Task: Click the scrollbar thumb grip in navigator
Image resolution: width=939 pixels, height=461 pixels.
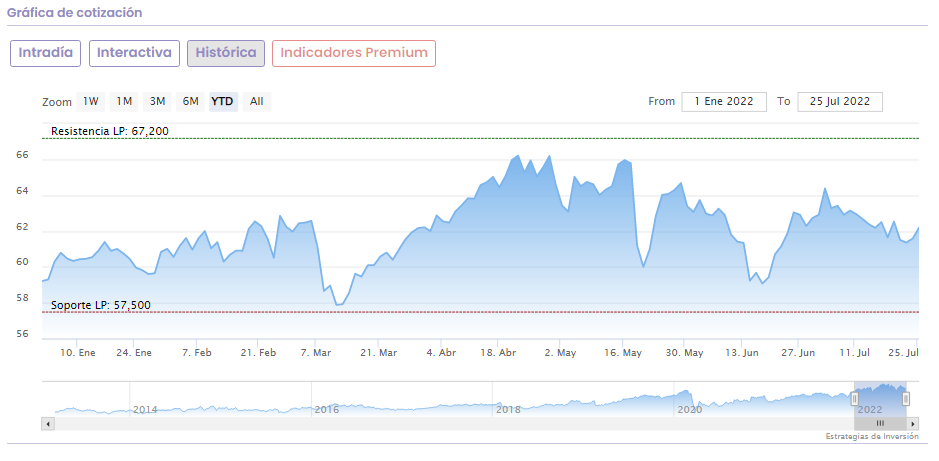Action: [880, 424]
